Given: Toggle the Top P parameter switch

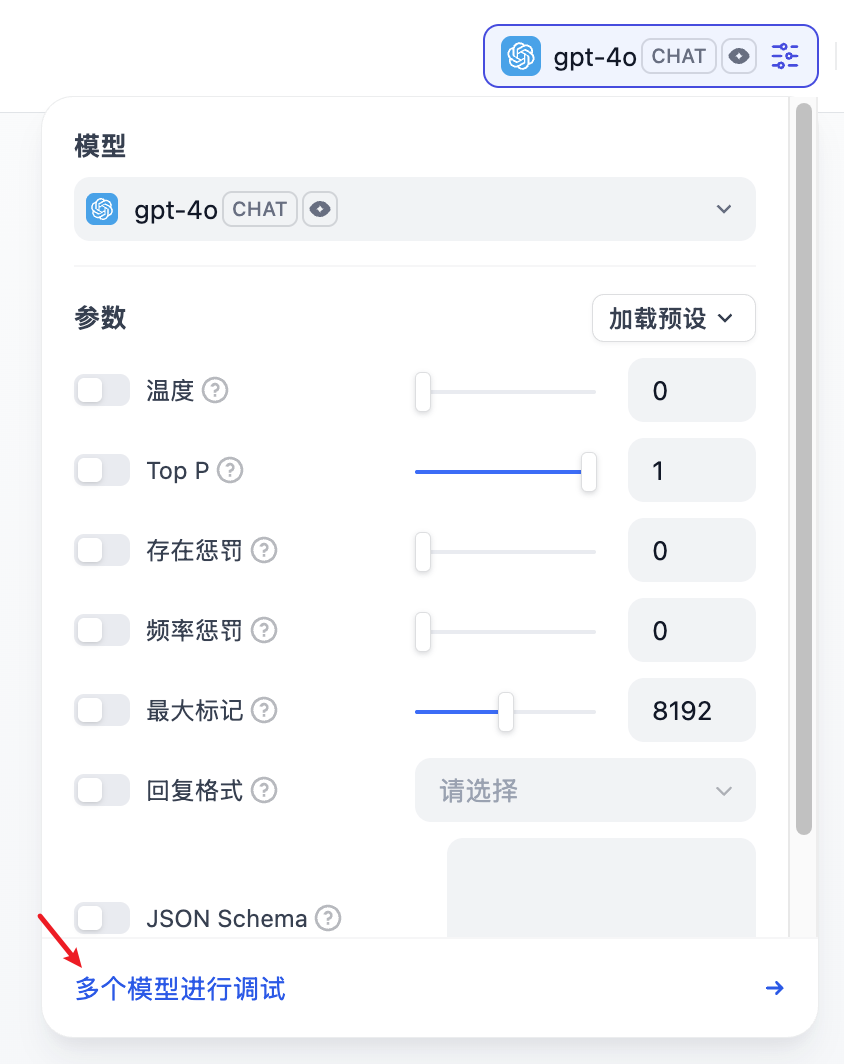Looking at the screenshot, I should 102,470.
